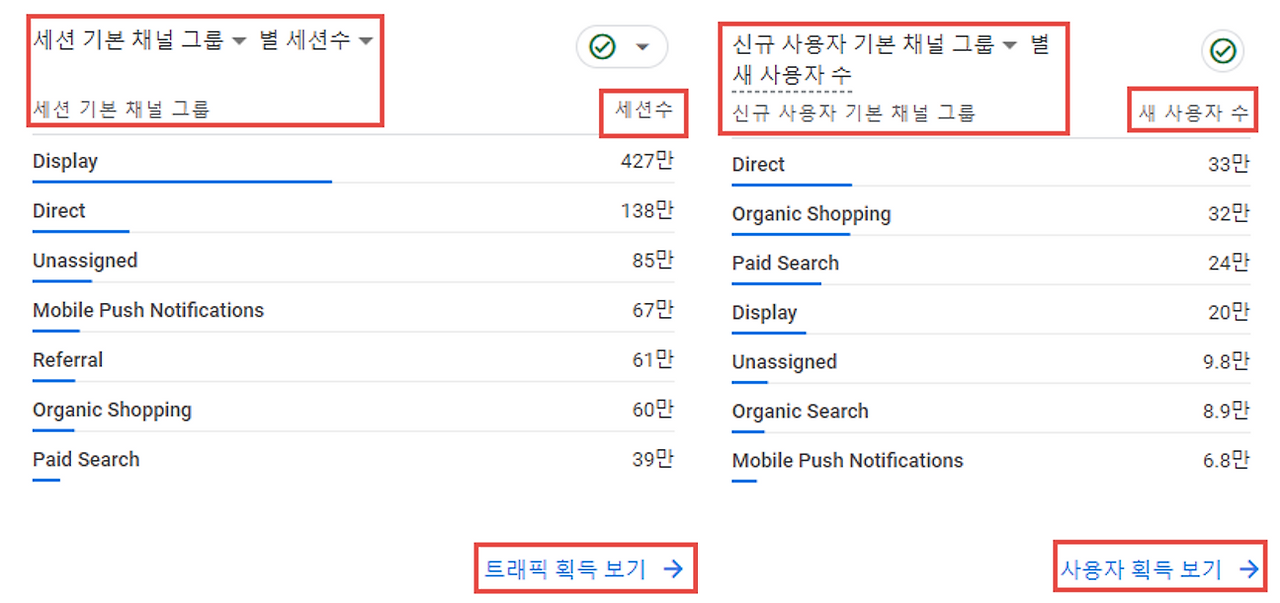Click the green checkmark icon on new users card
The height and width of the screenshot is (603, 1280).
[1222, 51]
